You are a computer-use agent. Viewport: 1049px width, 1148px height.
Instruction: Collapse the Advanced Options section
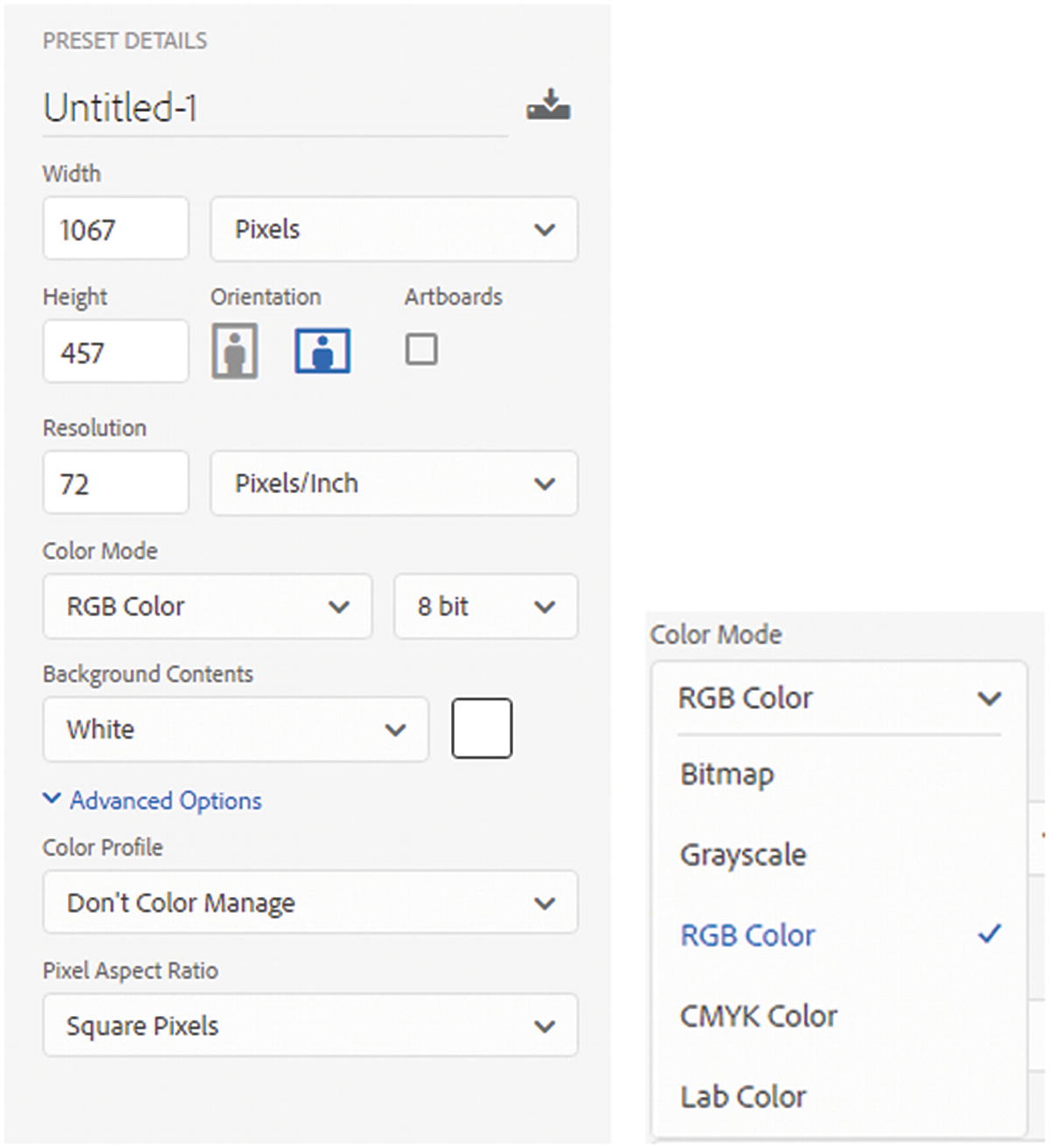coord(153,800)
